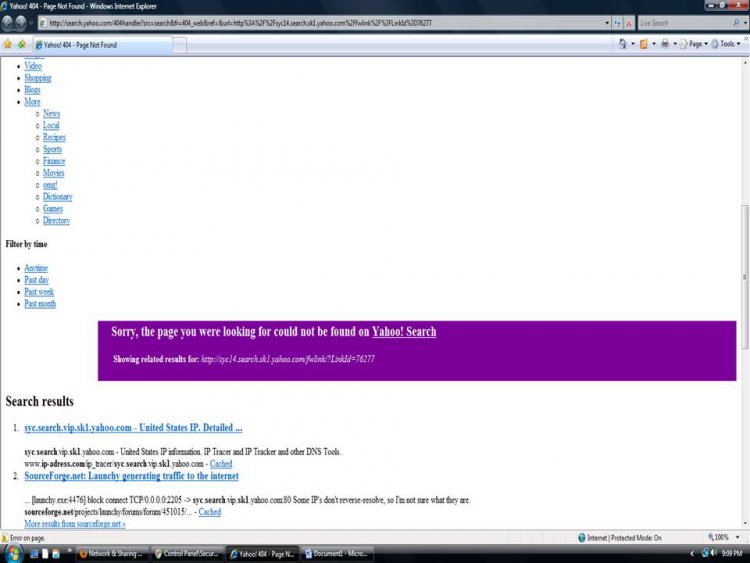Open the News link
The height and width of the screenshot is (563, 750).
[x=51, y=113]
